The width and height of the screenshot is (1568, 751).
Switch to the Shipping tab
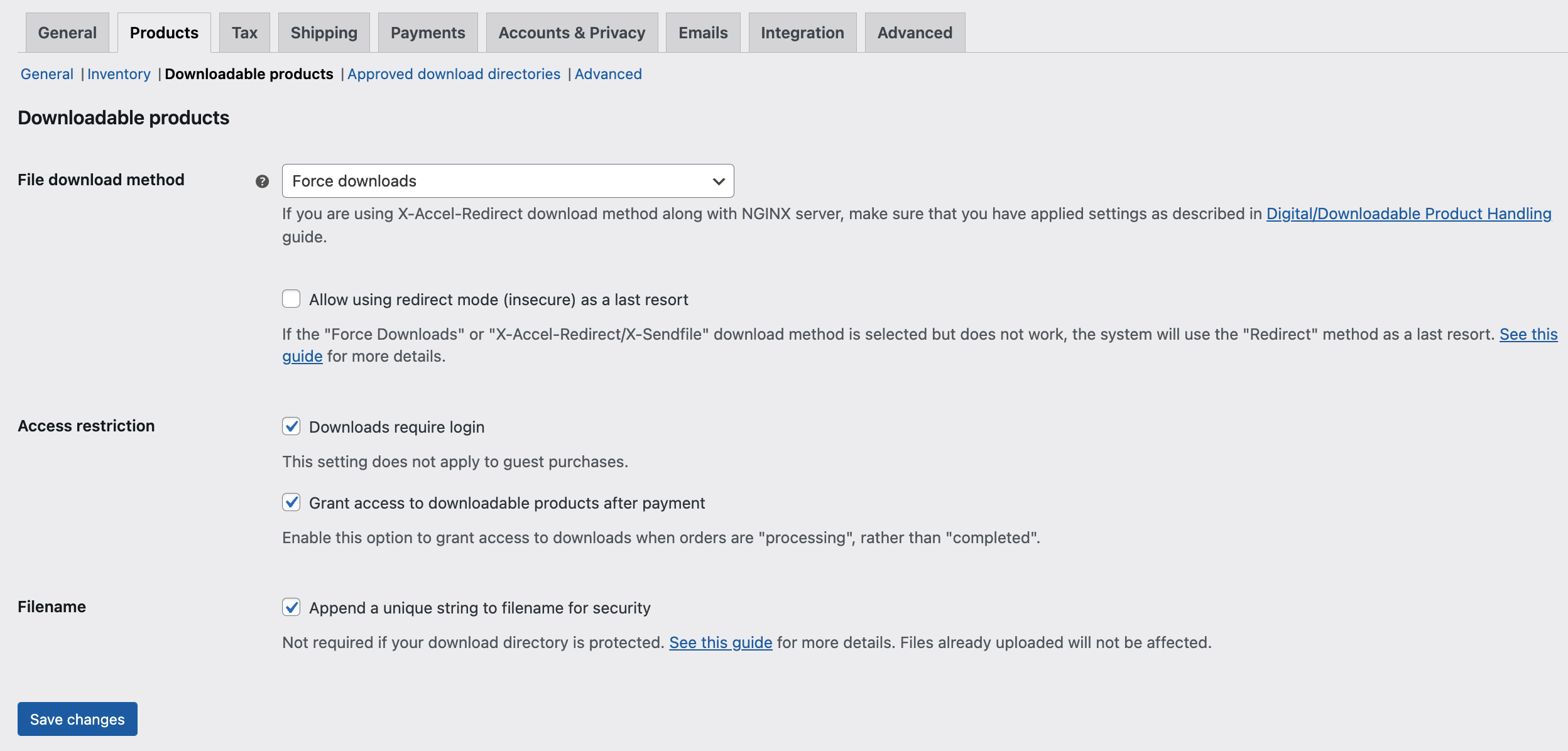coord(324,32)
